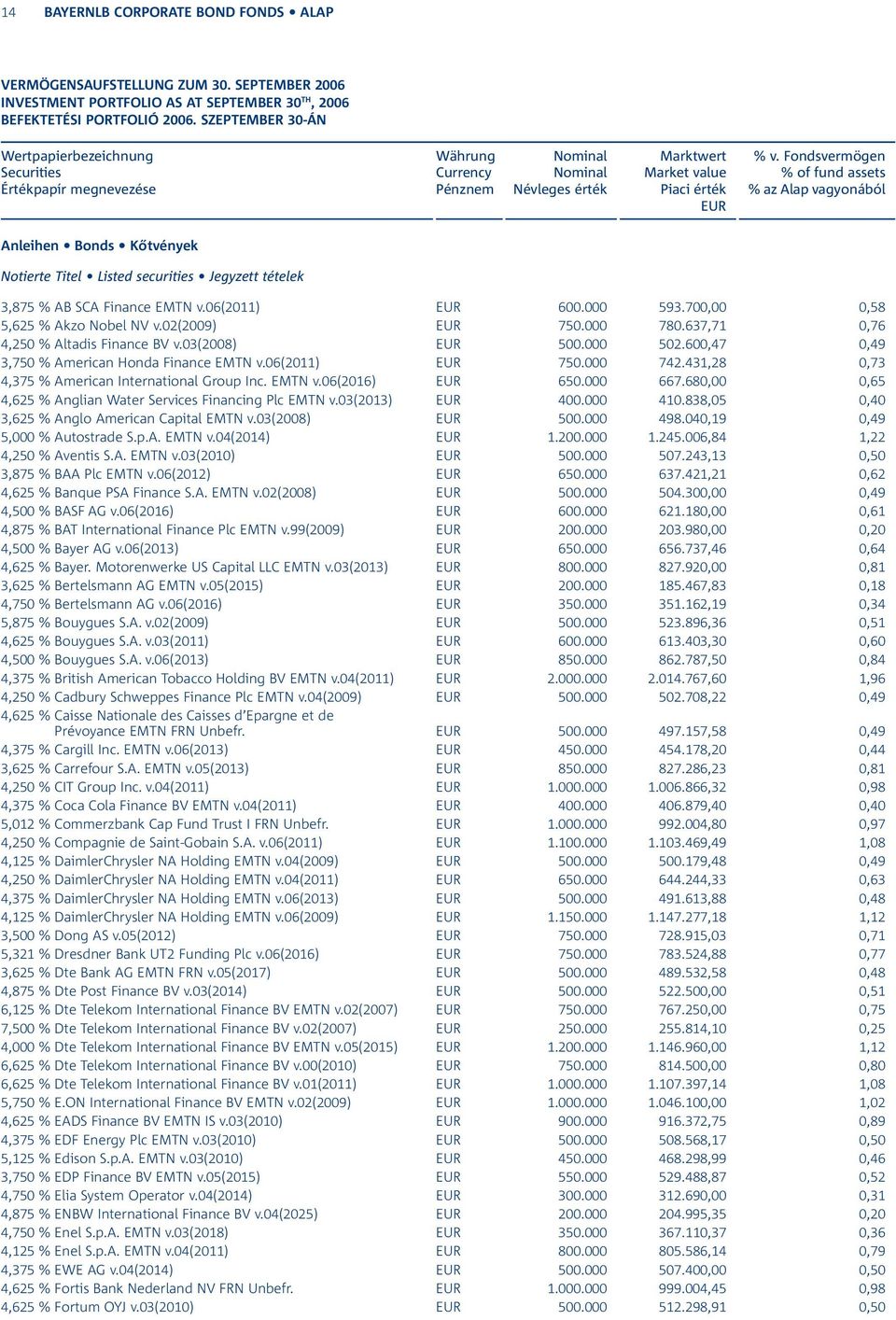Click nominal 1.200.000 of Autostrade S.p.A.

(x=577, y=437)
